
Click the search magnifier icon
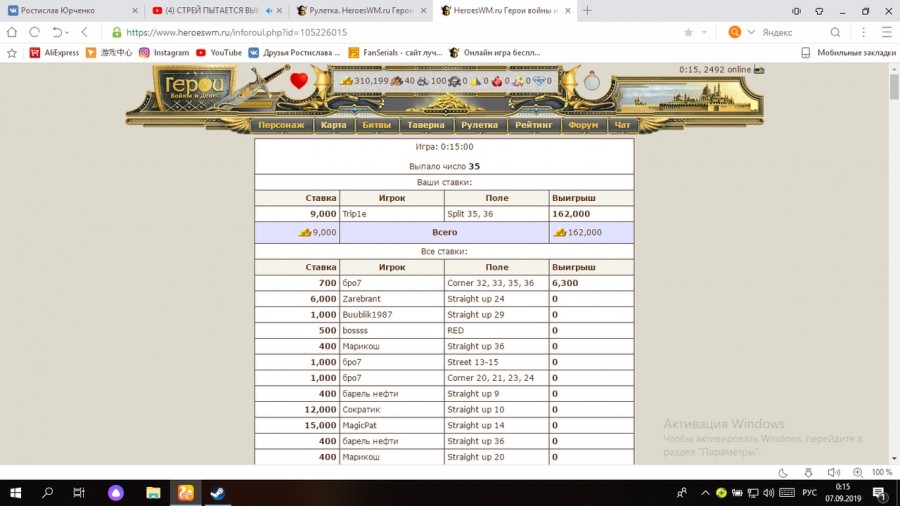pos(835,32)
